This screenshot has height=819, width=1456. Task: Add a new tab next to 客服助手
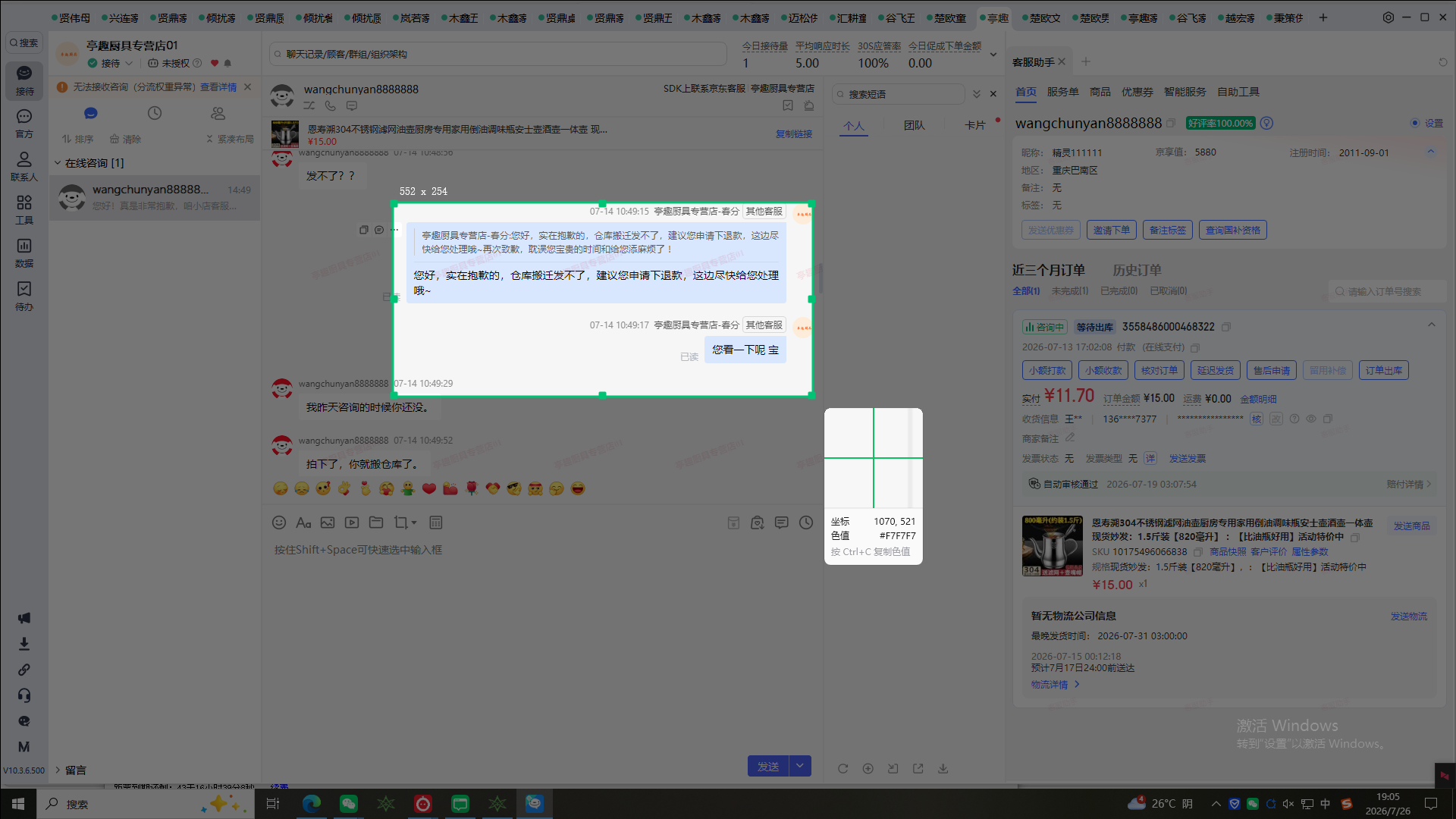(x=1086, y=62)
